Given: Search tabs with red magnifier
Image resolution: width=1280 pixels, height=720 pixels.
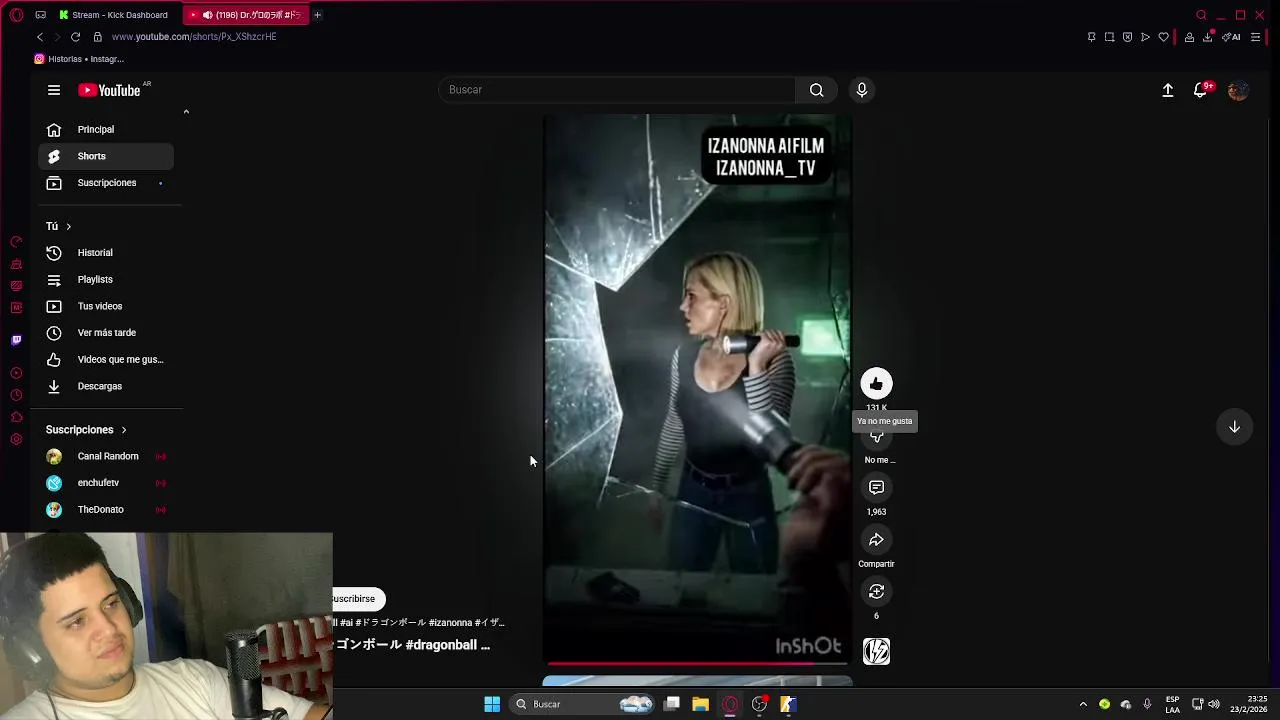Looking at the screenshot, I should [1201, 15].
